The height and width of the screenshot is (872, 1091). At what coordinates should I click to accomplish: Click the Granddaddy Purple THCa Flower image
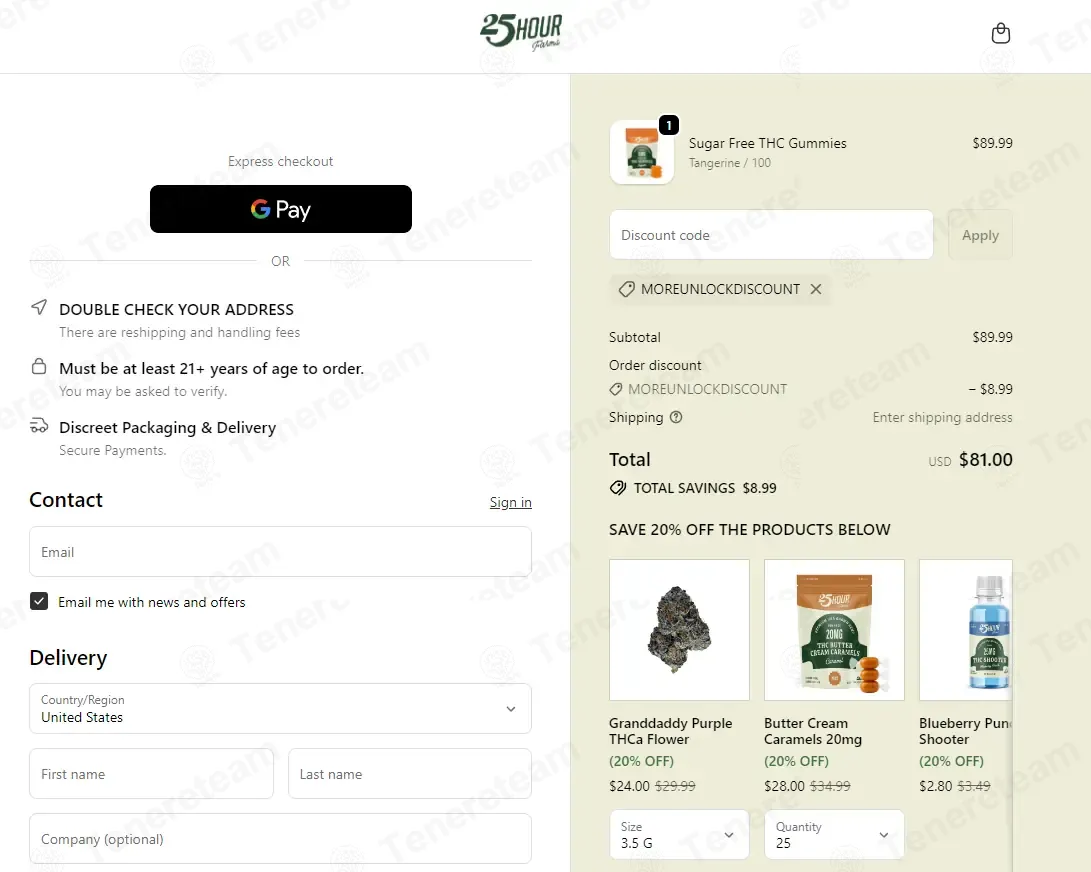679,630
